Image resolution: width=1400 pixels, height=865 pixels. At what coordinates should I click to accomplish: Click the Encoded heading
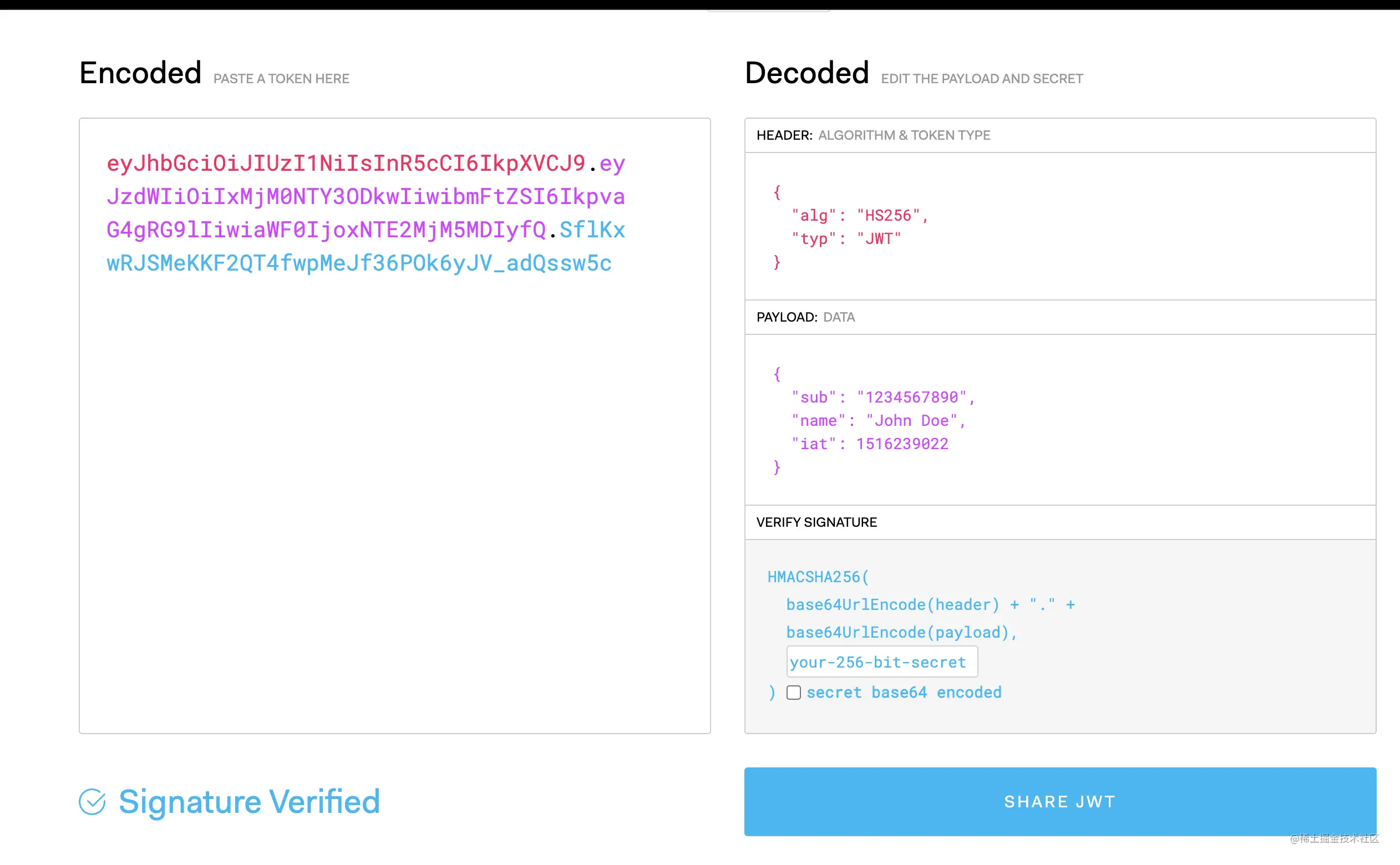(x=140, y=73)
